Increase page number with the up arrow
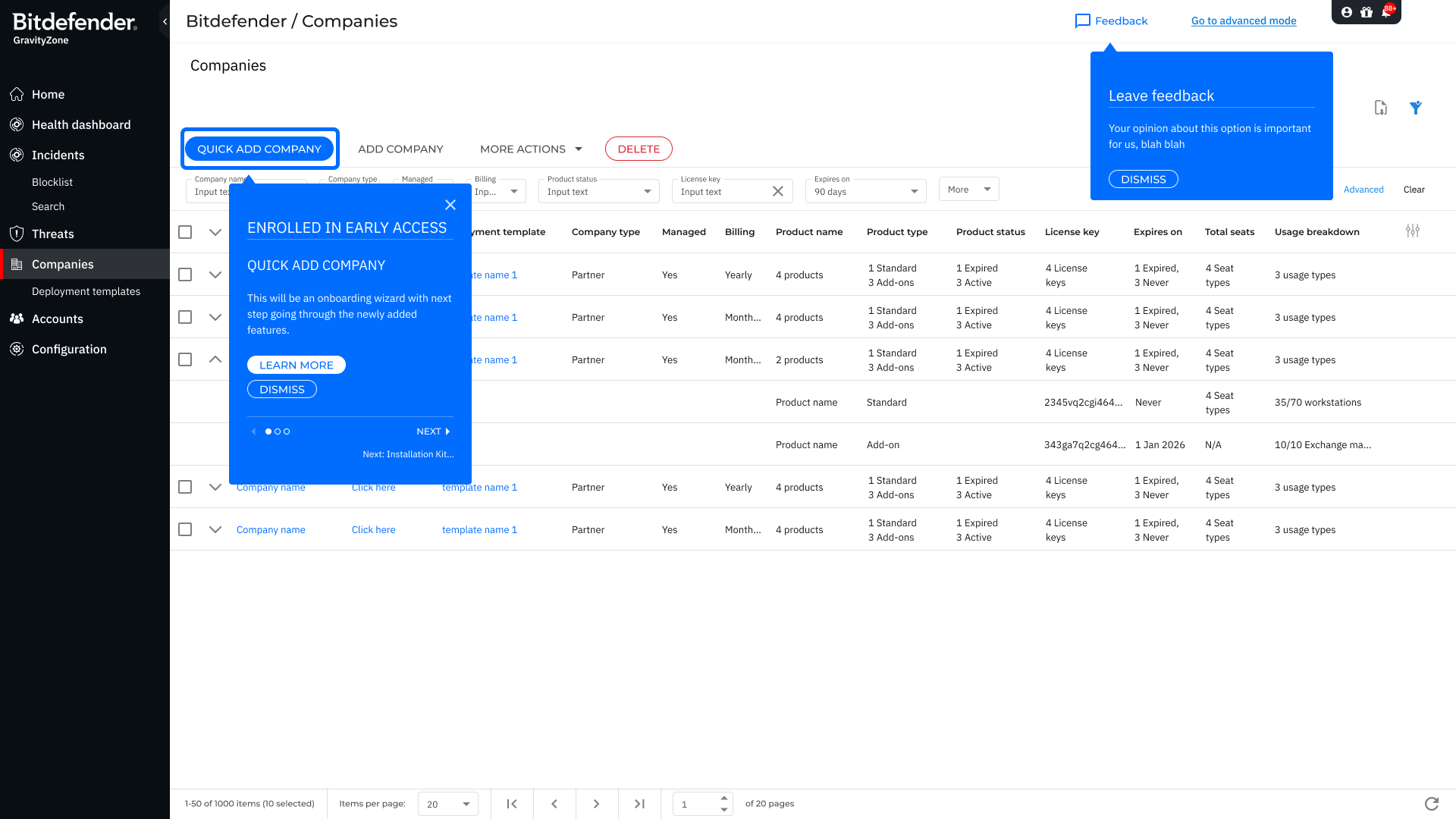Viewport: 1456px width, 819px height. tap(724, 798)
